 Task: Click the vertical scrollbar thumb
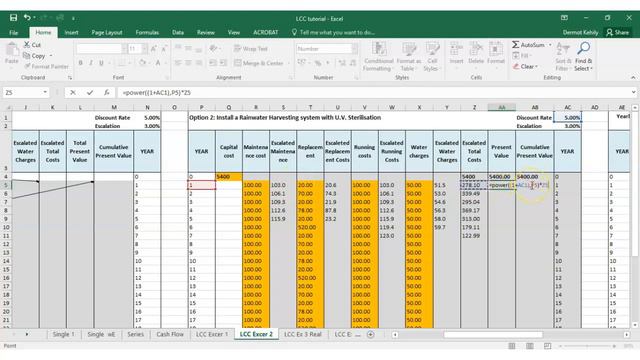tap(635, 184)
